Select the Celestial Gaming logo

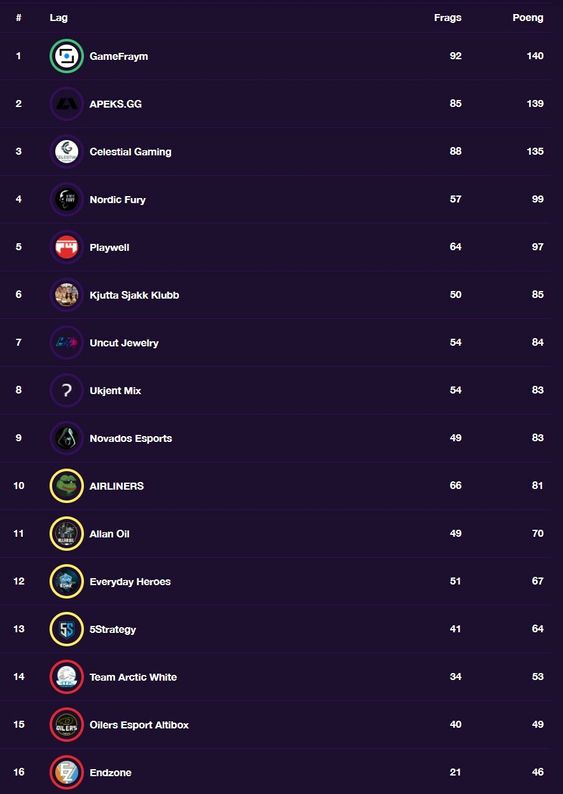(x=66, y=151)
